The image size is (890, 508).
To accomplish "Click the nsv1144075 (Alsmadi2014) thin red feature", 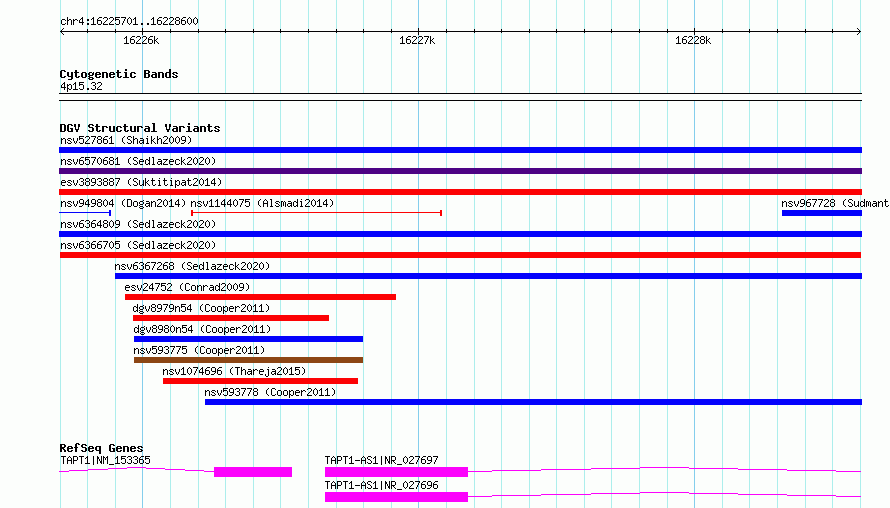I will click(x=316, y=213).
